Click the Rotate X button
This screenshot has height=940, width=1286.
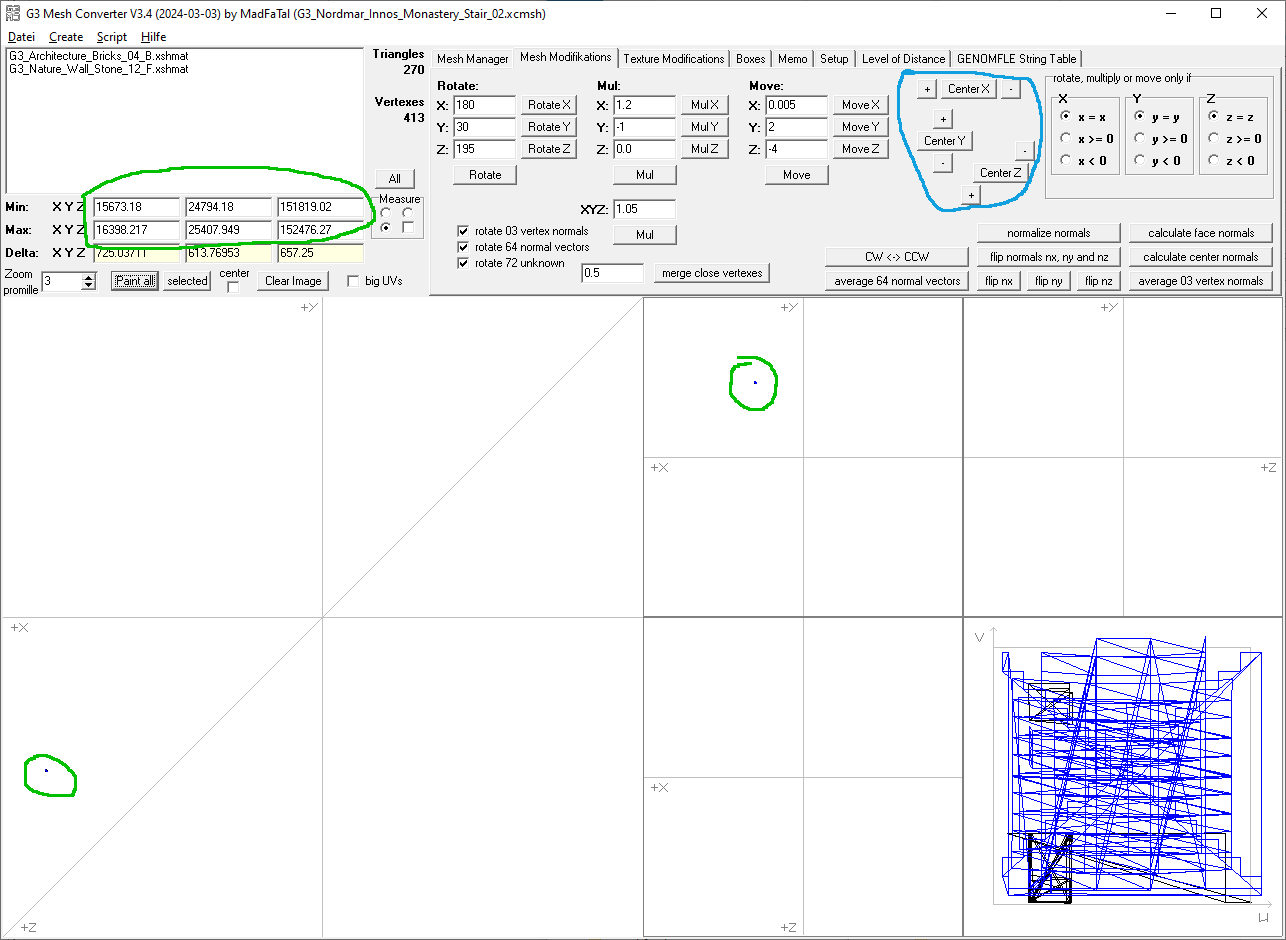pos(549,105)
